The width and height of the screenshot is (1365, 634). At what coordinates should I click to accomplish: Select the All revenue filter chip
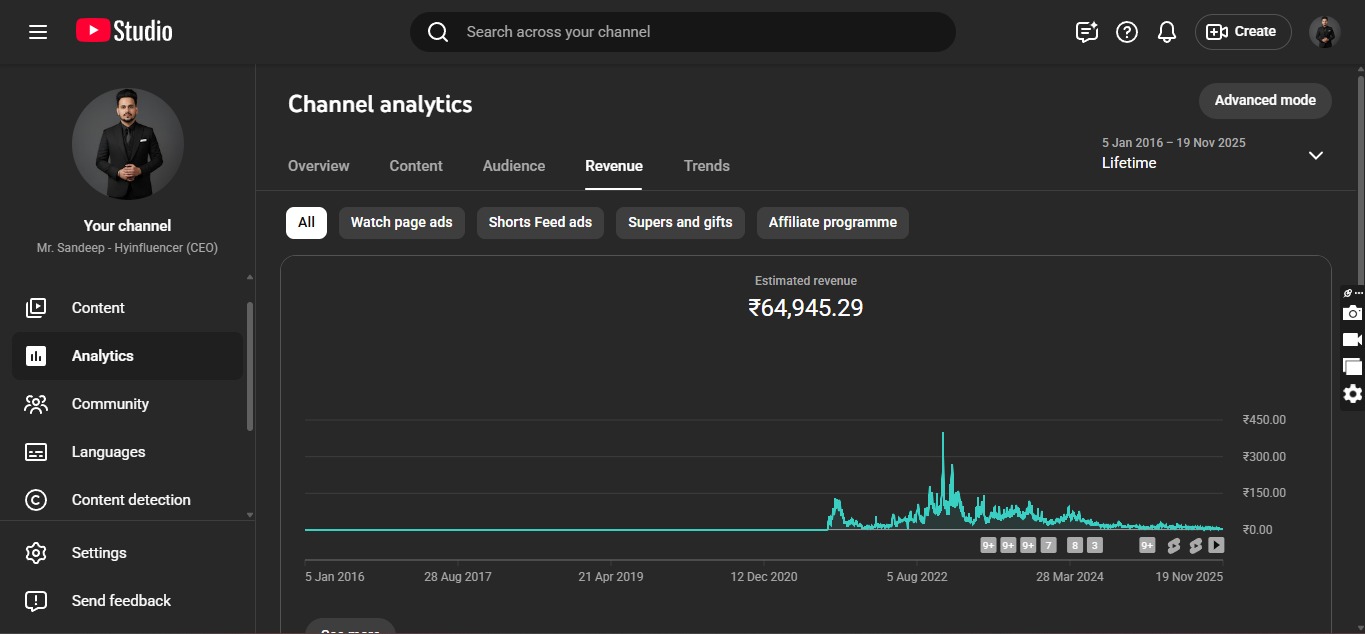(306, 222)
